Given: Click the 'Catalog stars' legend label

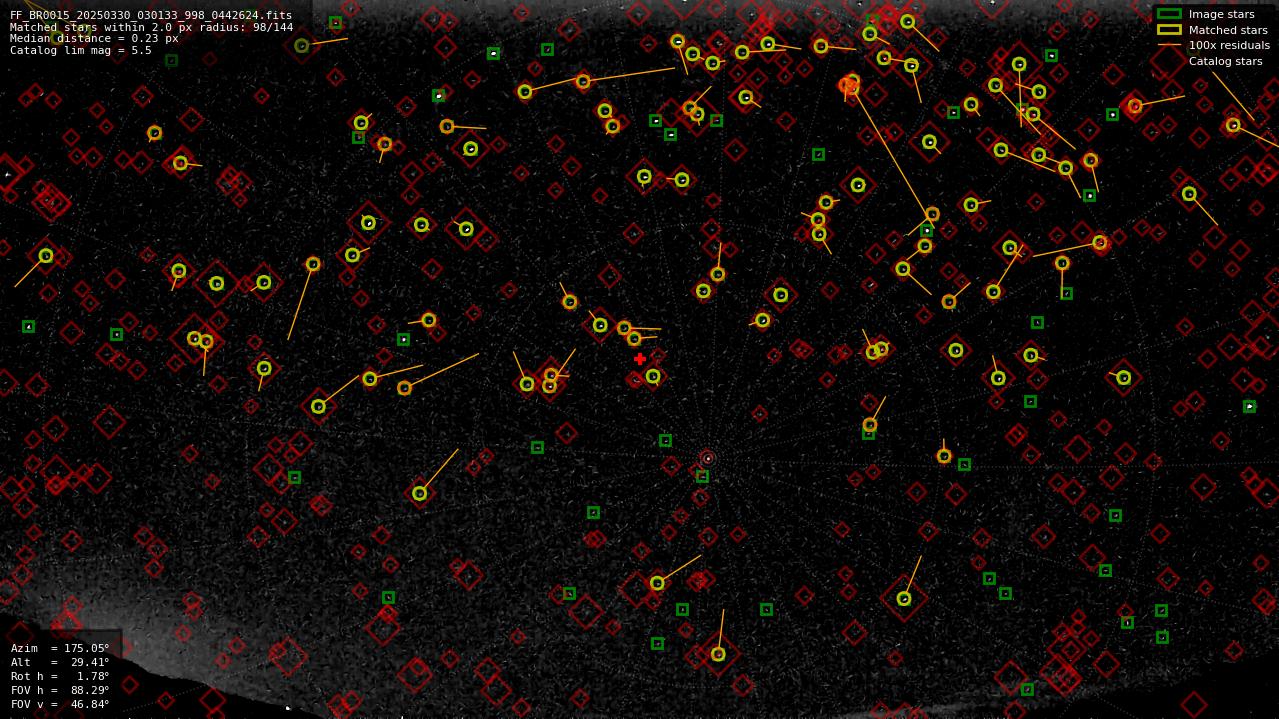Looking at the screenshot, I should [x=1225, y=61].
